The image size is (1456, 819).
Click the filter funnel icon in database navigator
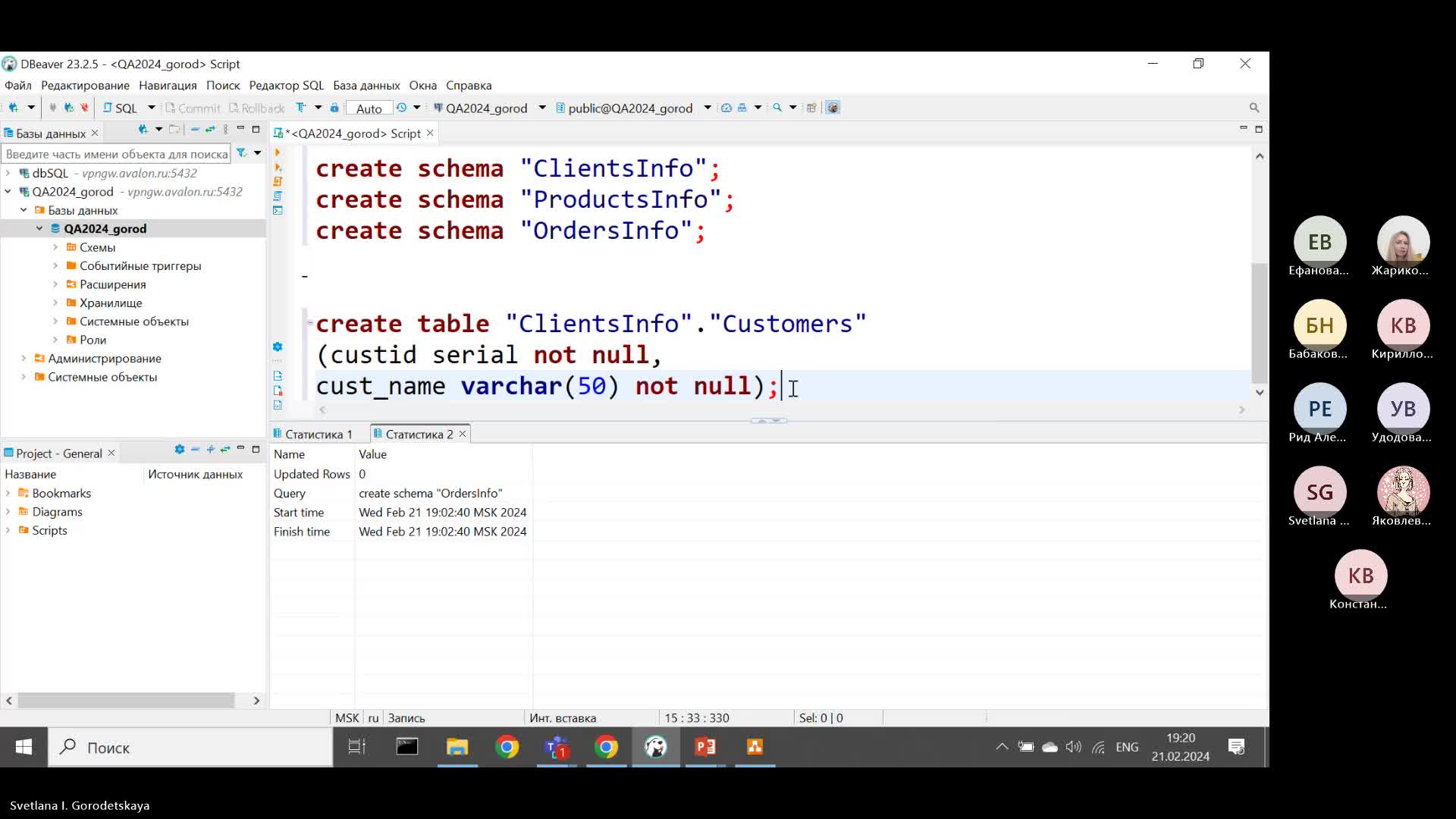click(x=241, y=153)
